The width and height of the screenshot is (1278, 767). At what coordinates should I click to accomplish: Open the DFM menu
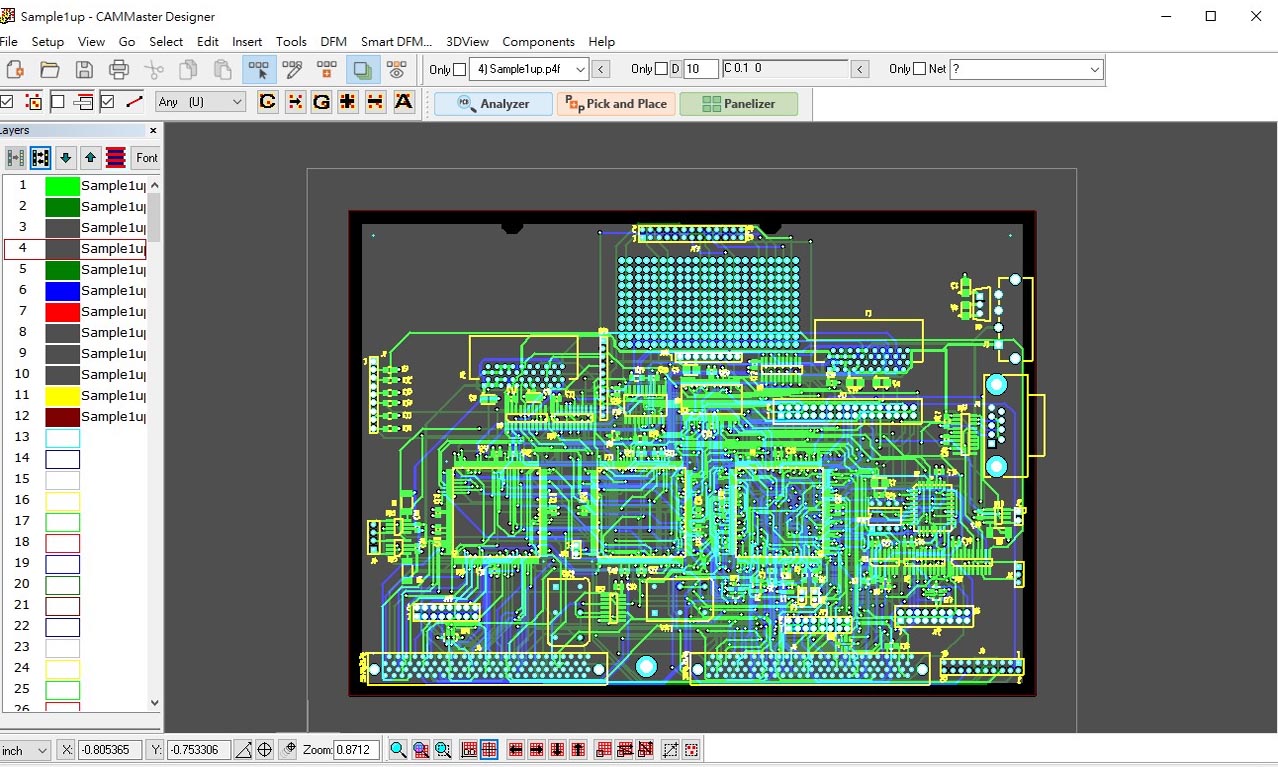pyautogui.click(x=333, y=41)
